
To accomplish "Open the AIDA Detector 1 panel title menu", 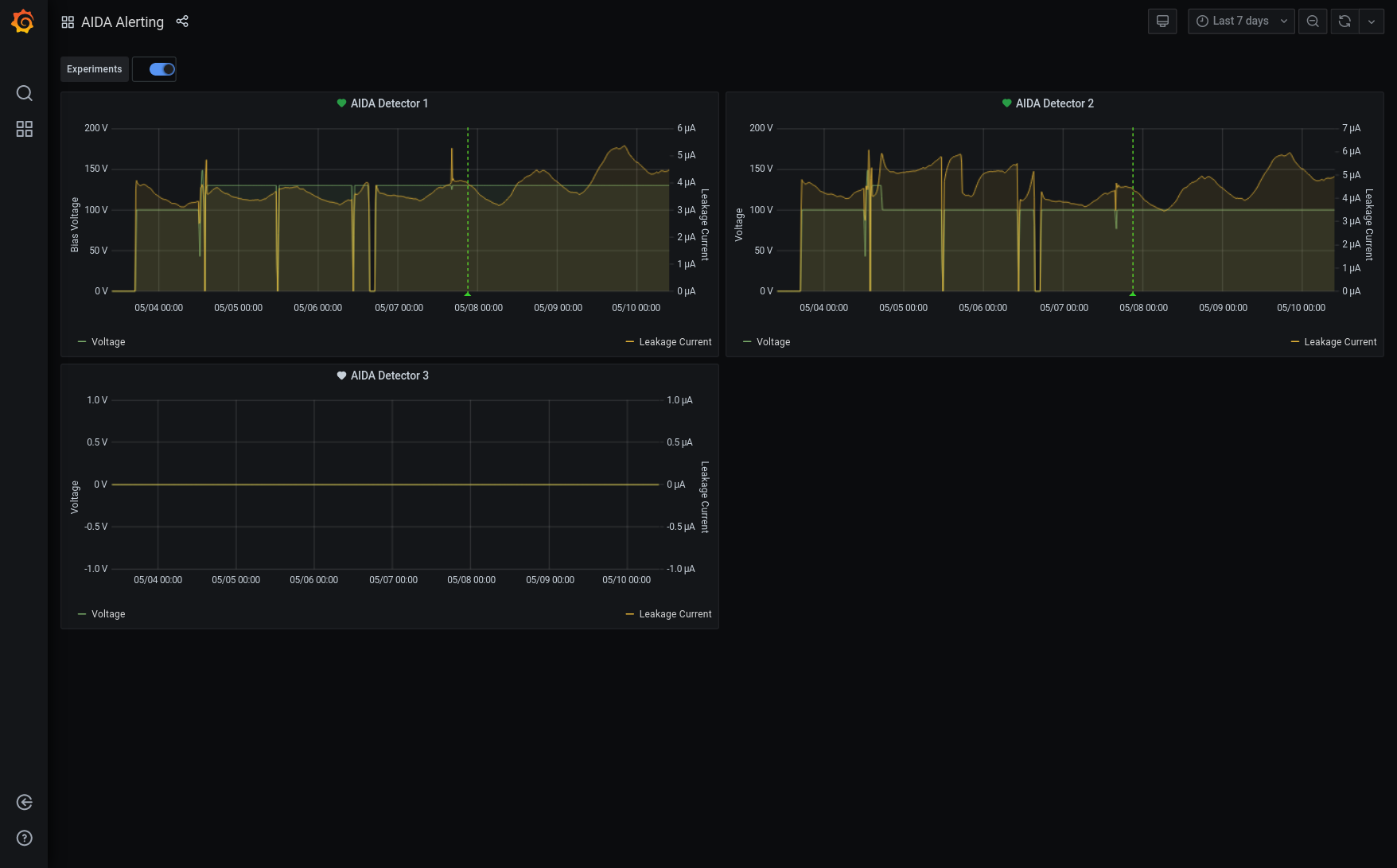I will [x=389, y=103].
